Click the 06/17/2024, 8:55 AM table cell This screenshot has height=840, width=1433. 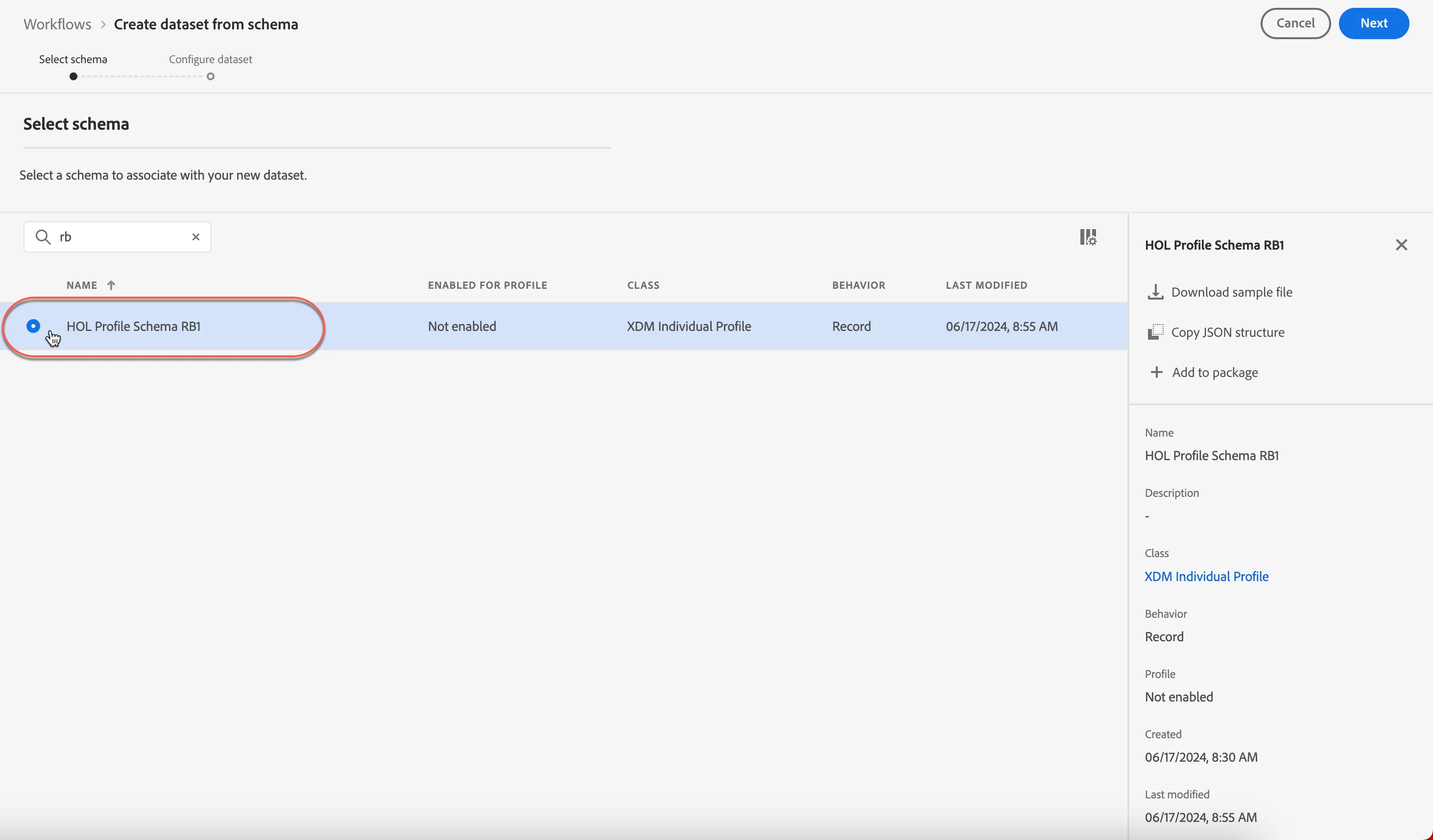(x=1002, y=326)
